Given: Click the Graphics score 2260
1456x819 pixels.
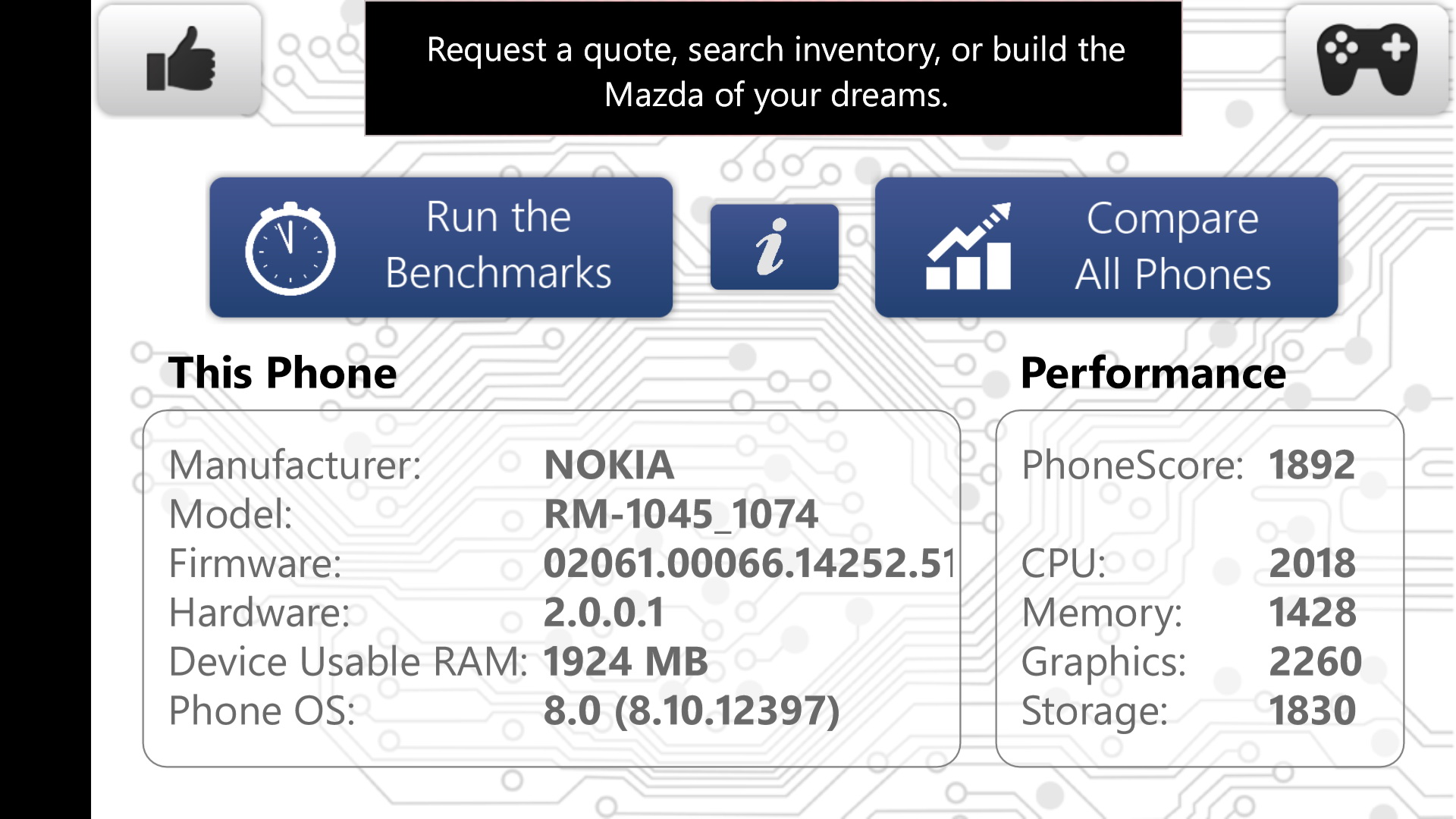Looking at the screenshot, I should click(x=1315, y=662).
